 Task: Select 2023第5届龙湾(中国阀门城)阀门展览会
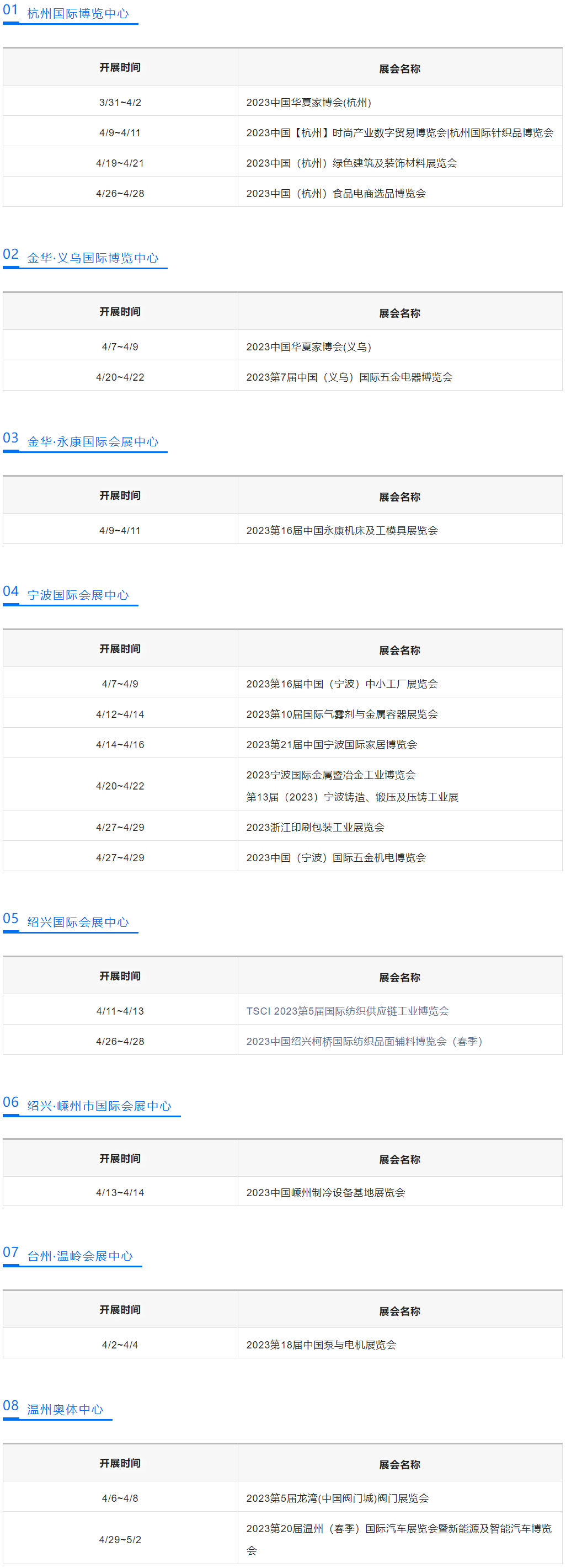338,1498
